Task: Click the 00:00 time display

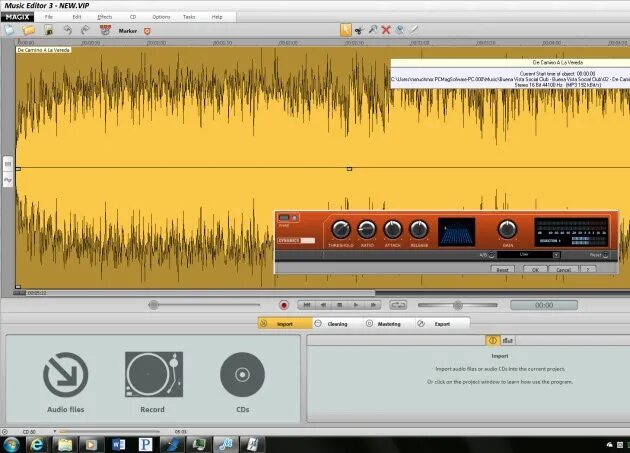Action: [544, 305]
